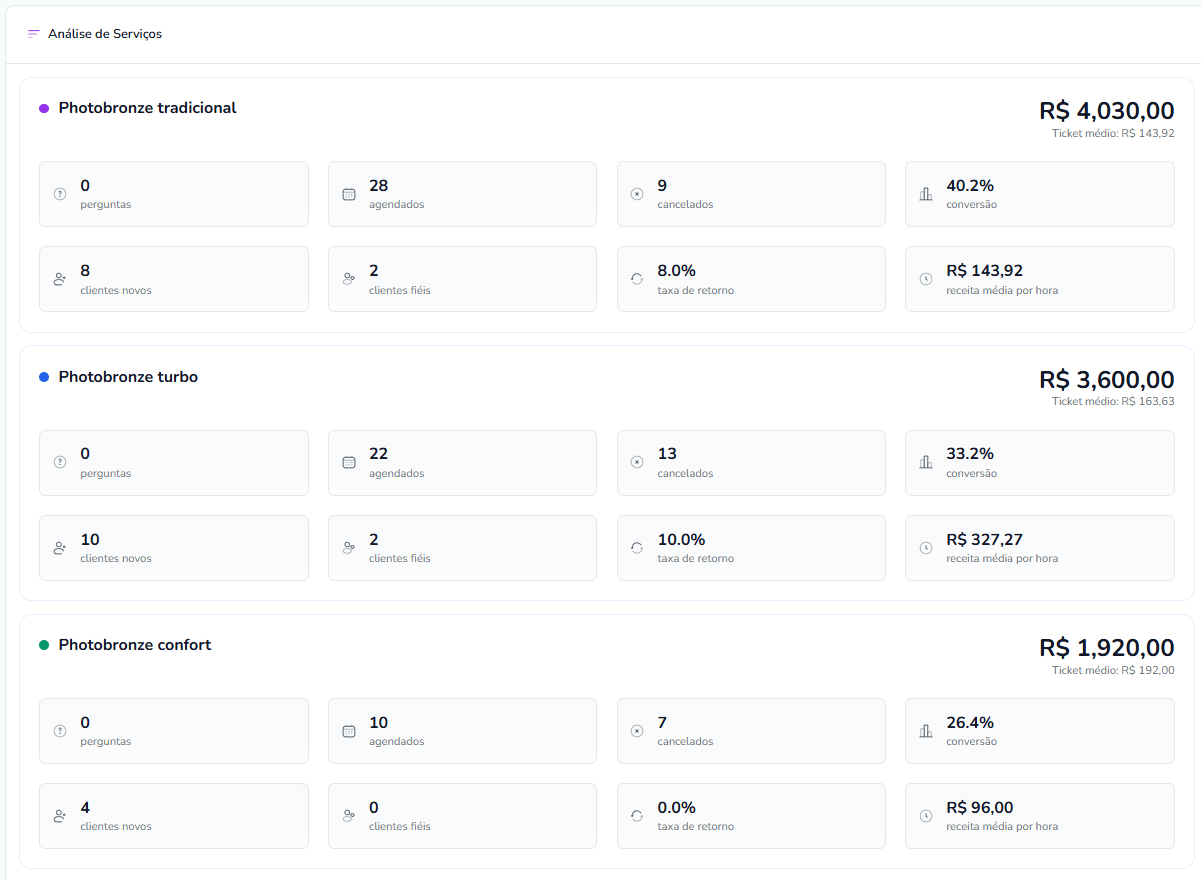
Task: Click loyal clients icon in Photobronze confort card
Action: (x=349, y=816)
